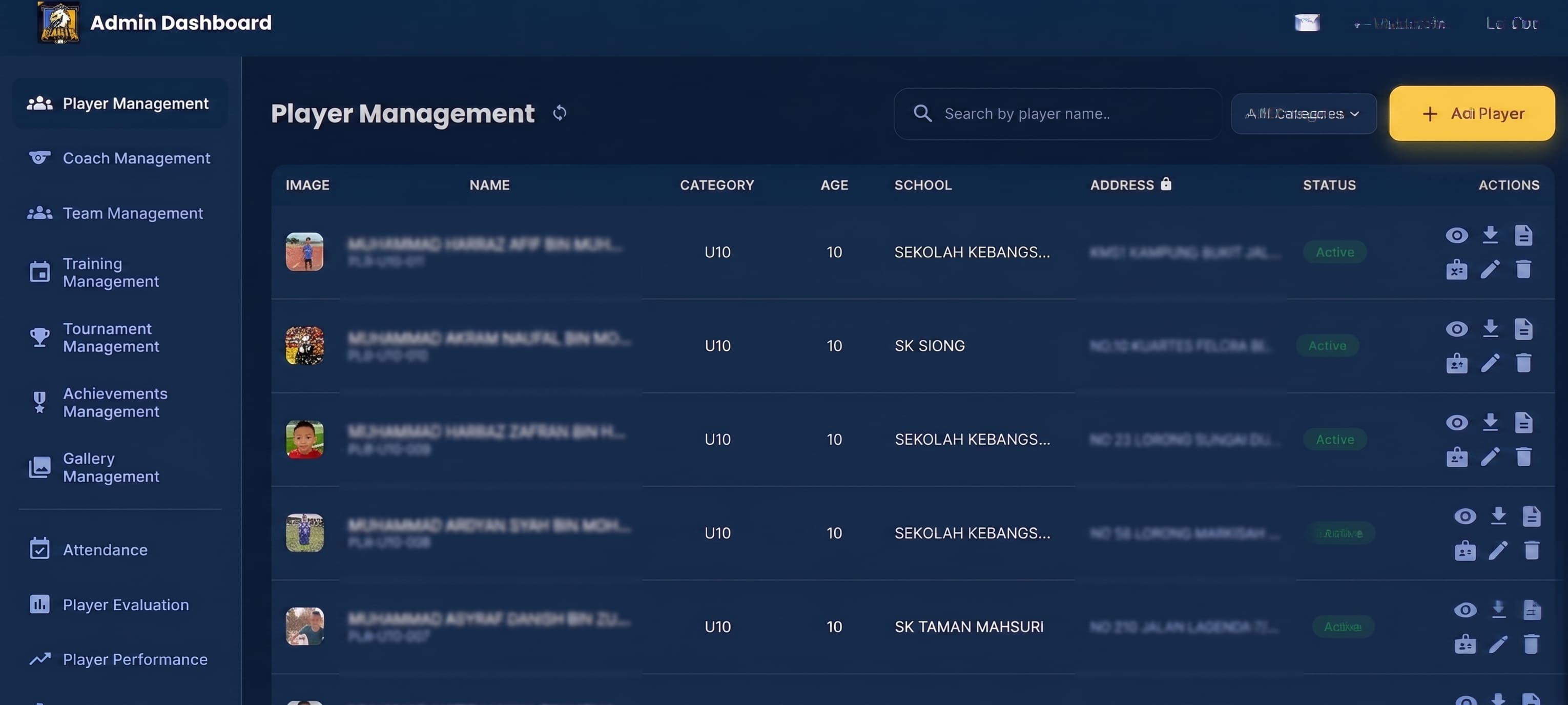The height and width of the screenshot is (705, 1568).
Task: Click the Log Out link in the header
Action: pyautogui.click(x=1512, y=23)
